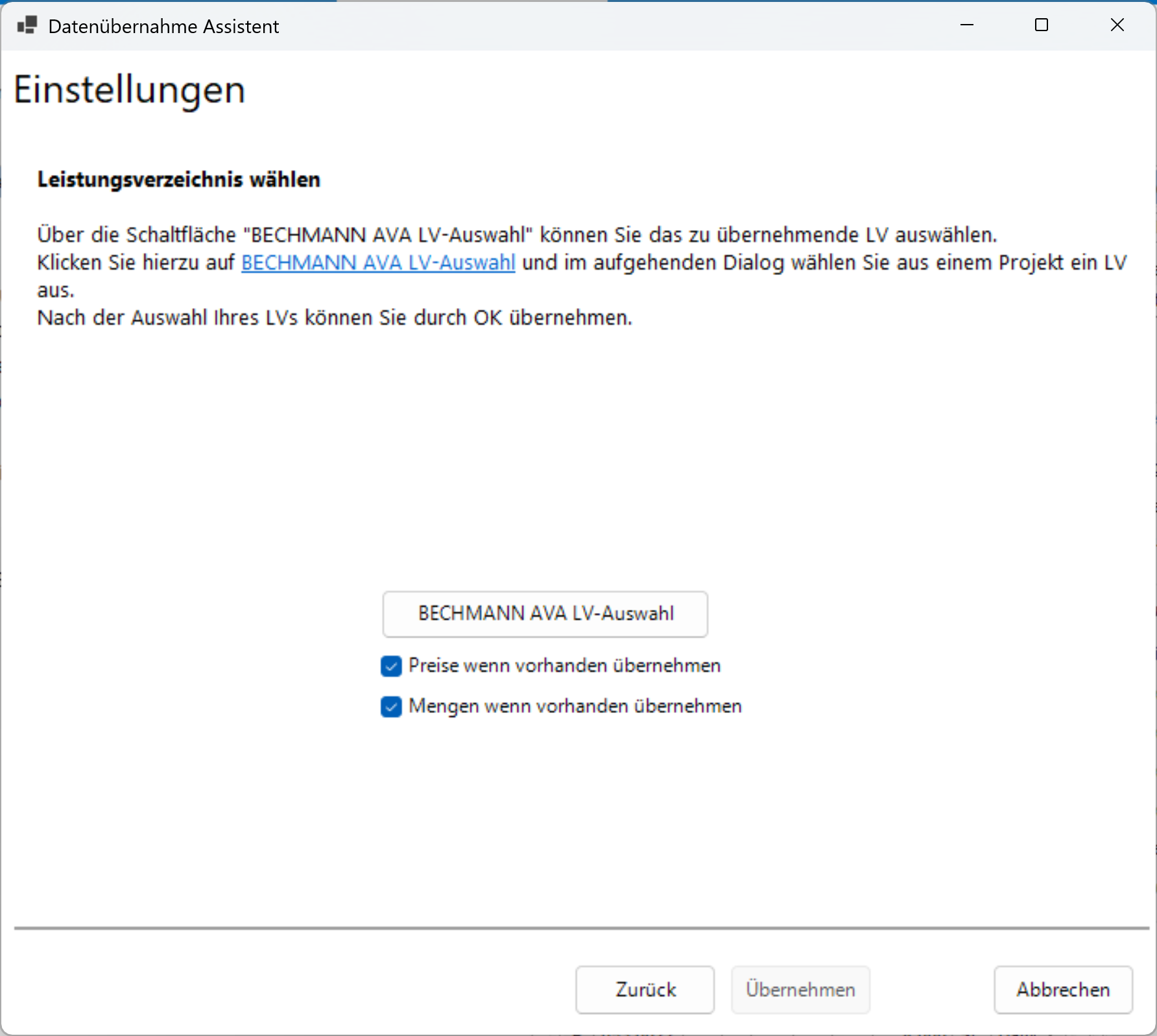Click the sentence "Nach der Auswahl Ihres LVs"

334,318
